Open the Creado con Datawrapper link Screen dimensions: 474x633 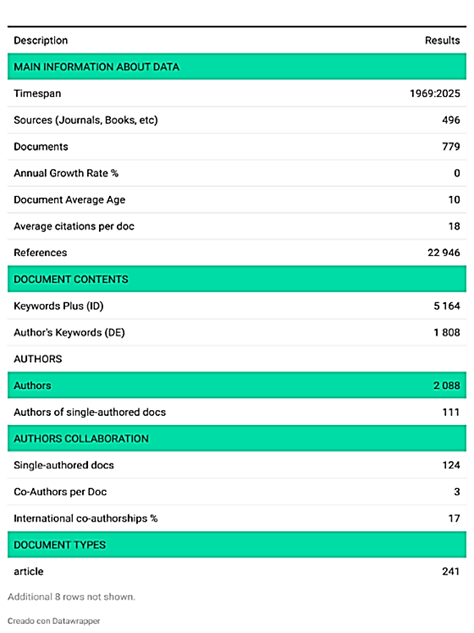tap(54, 621)
